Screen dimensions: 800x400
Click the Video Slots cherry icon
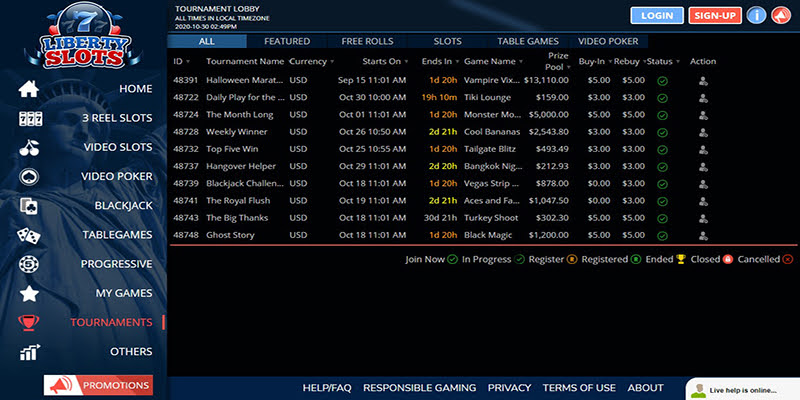[x=29, y=147]
